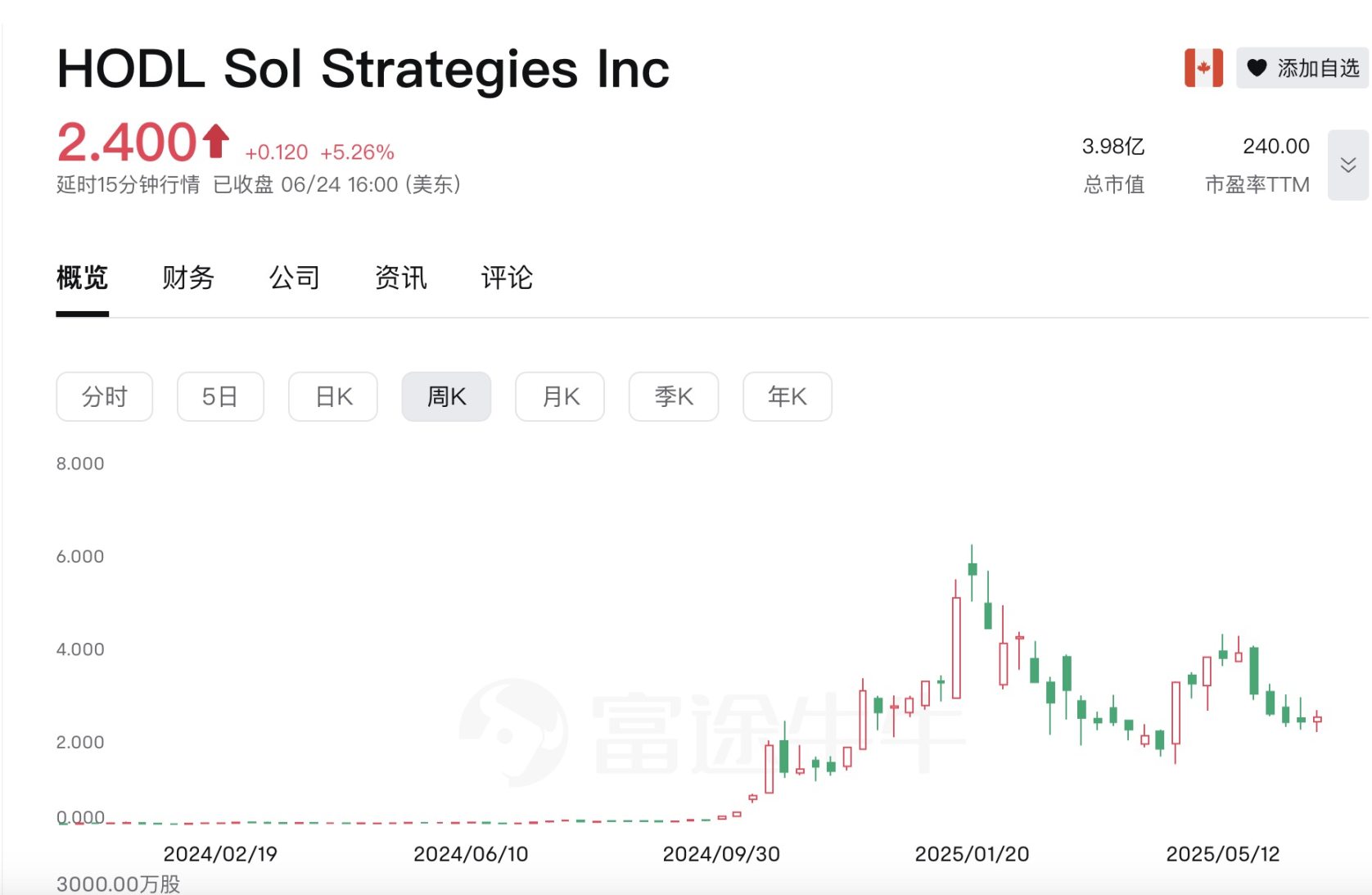1372x895 pixels.
Task: Click the 总市值 value 3.98亿
Action: point(1112,146)
